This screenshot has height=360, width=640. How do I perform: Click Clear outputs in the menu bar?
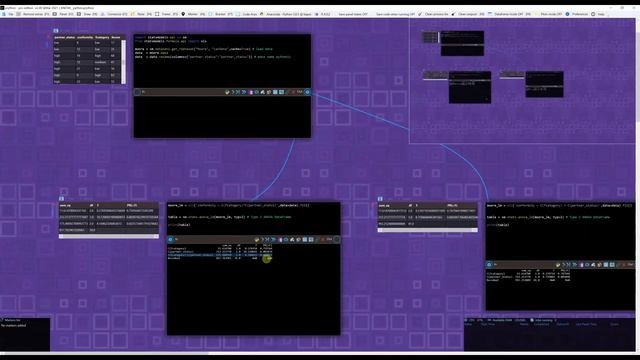tap(469, 14)
